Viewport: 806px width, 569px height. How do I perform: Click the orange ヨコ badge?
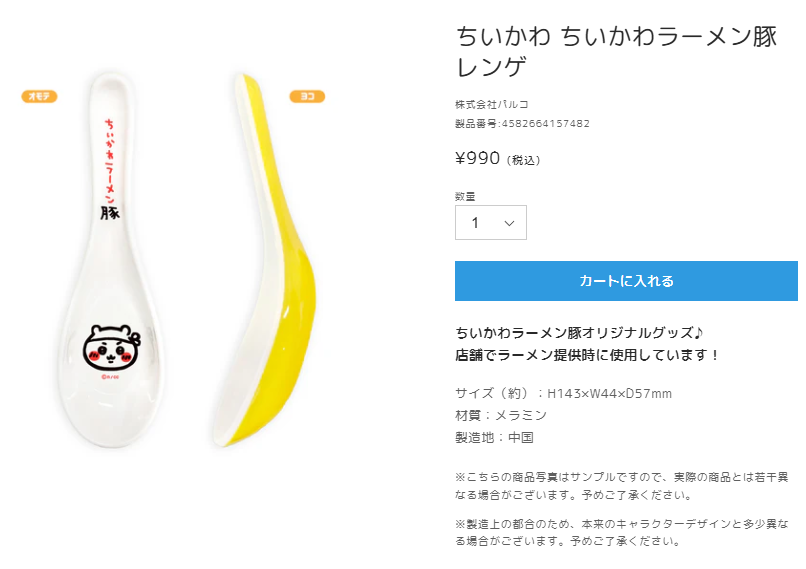click(x=307, y=96)
